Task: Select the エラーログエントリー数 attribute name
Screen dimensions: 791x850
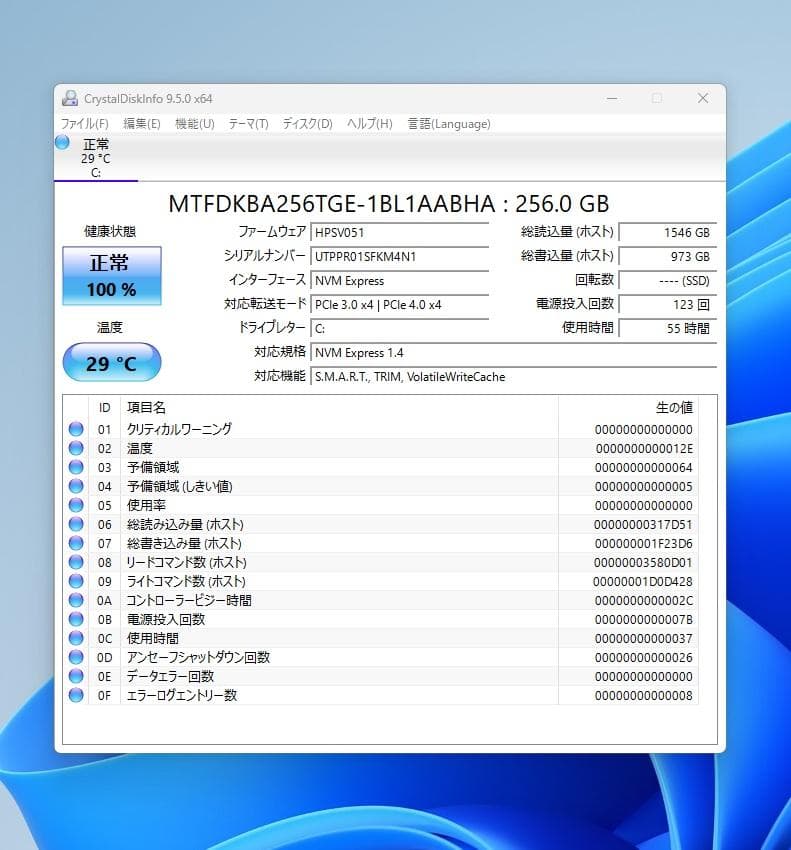Action: click(x=182, y=695)
